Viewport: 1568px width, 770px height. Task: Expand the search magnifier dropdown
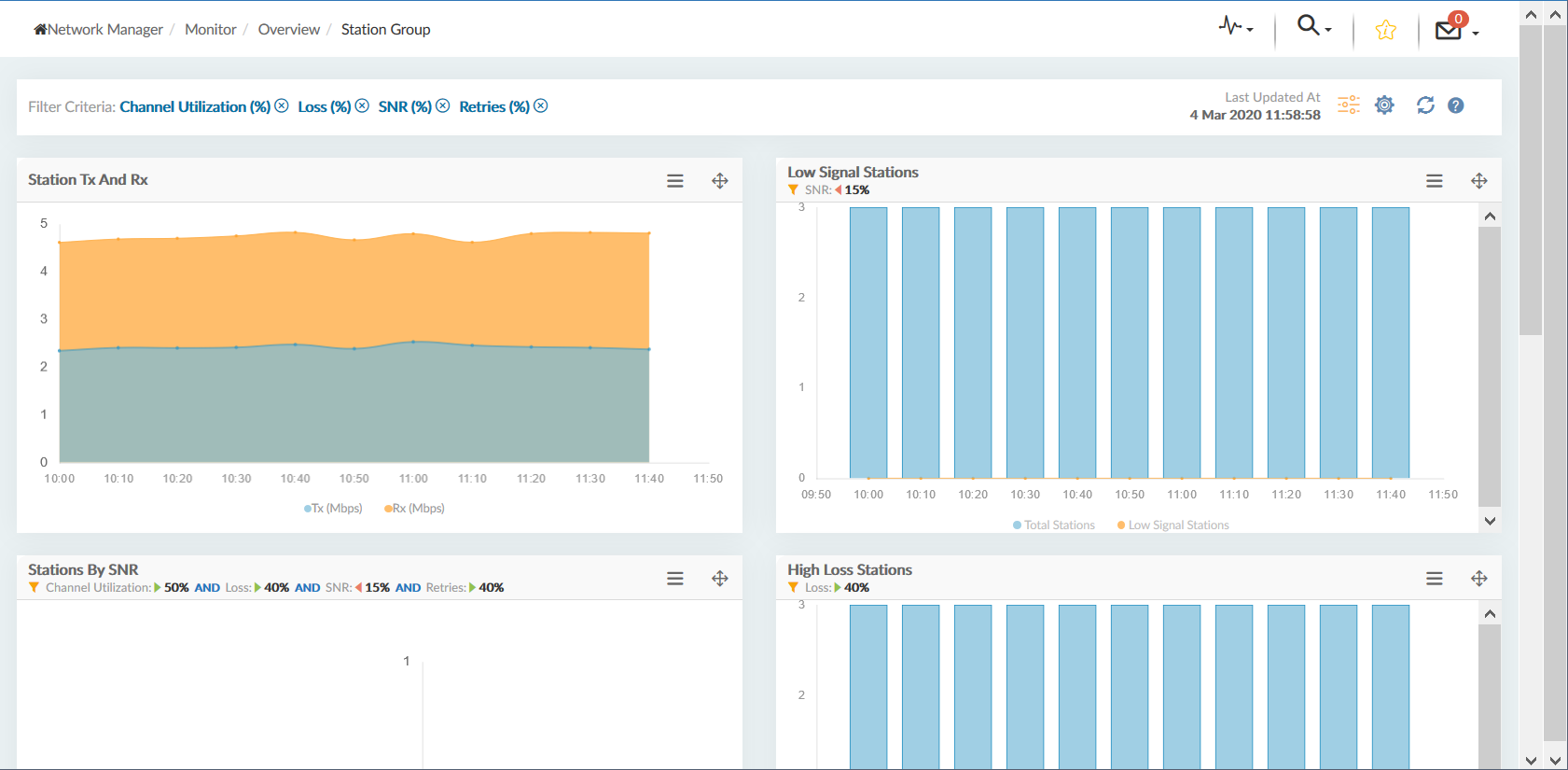click(x=1313, y=27)
